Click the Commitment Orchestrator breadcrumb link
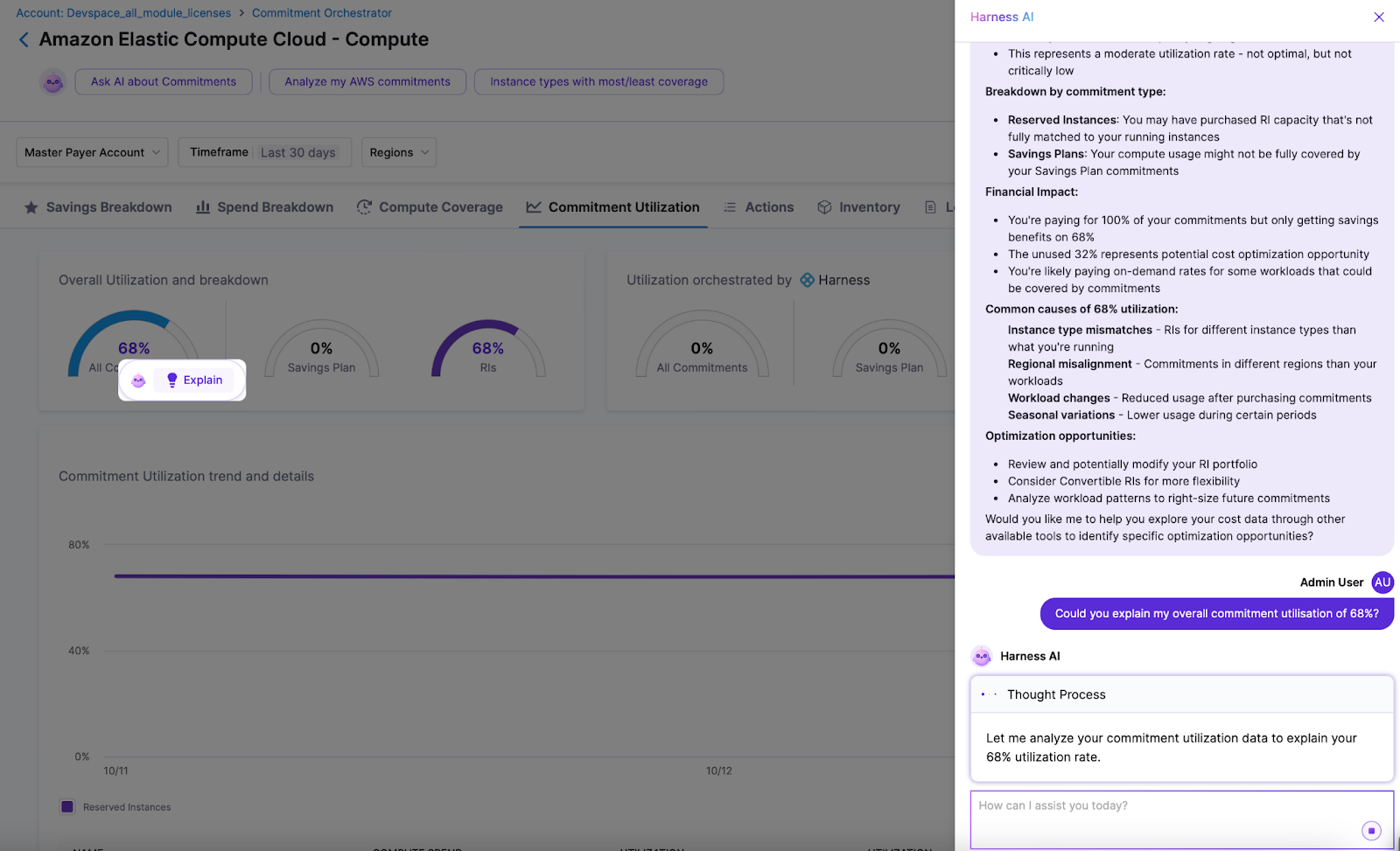 (x=321, y=13)
